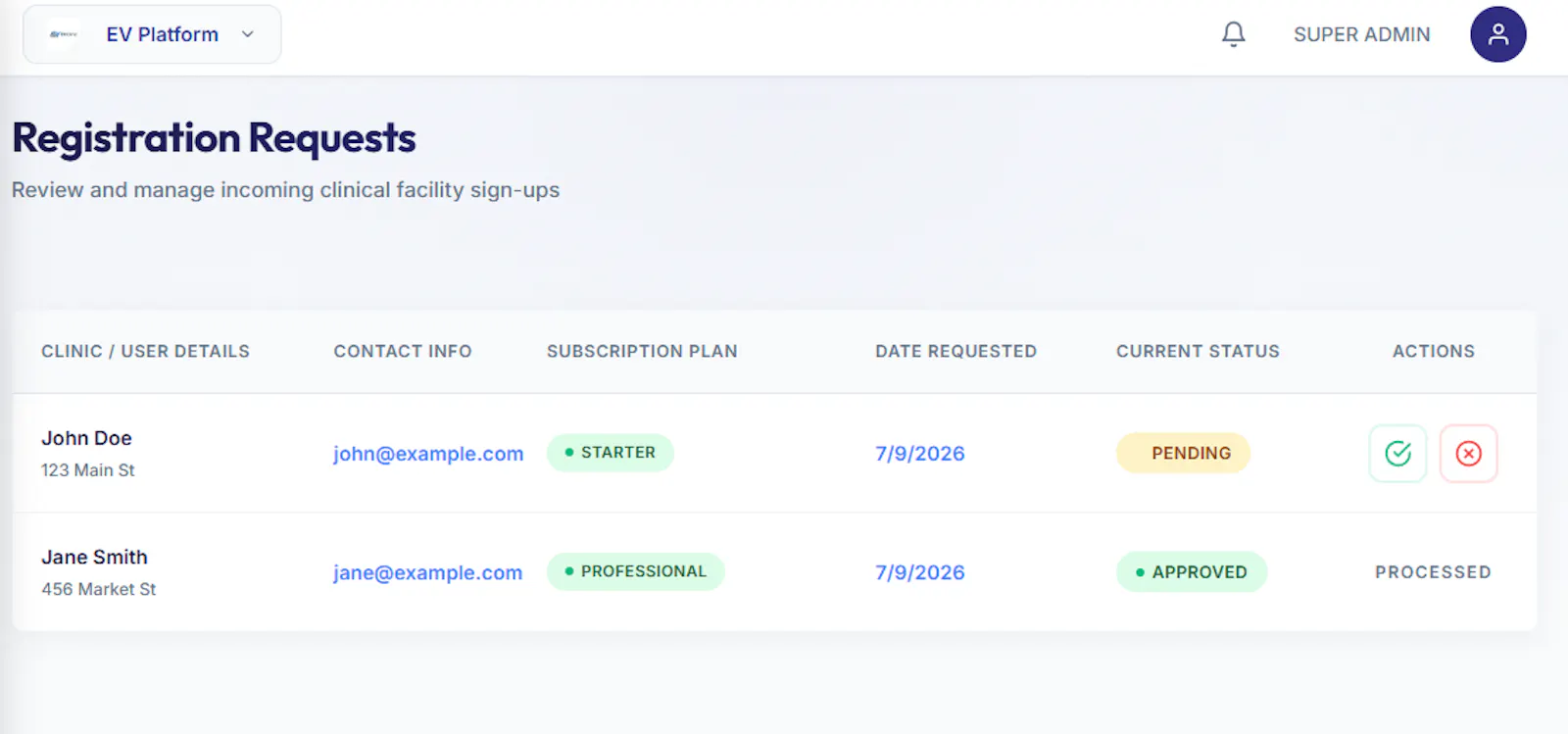The width and height of the screenshot is (1568, 734).
Task: Open the John Doe row details
Action: pyautogui.click(x=774, y=453)
